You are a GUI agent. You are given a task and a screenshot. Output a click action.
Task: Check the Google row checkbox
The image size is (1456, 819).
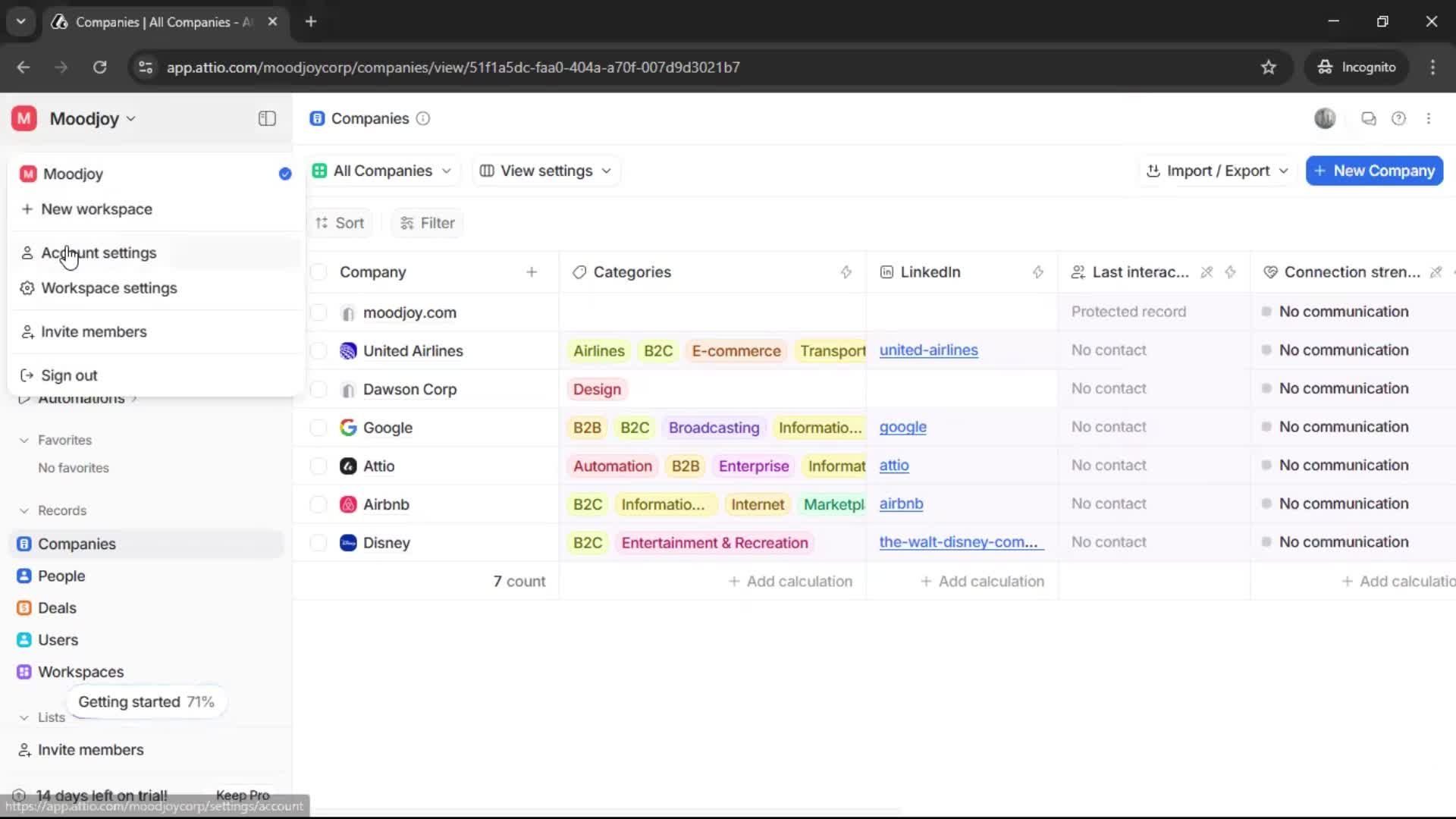pos(319,428)
